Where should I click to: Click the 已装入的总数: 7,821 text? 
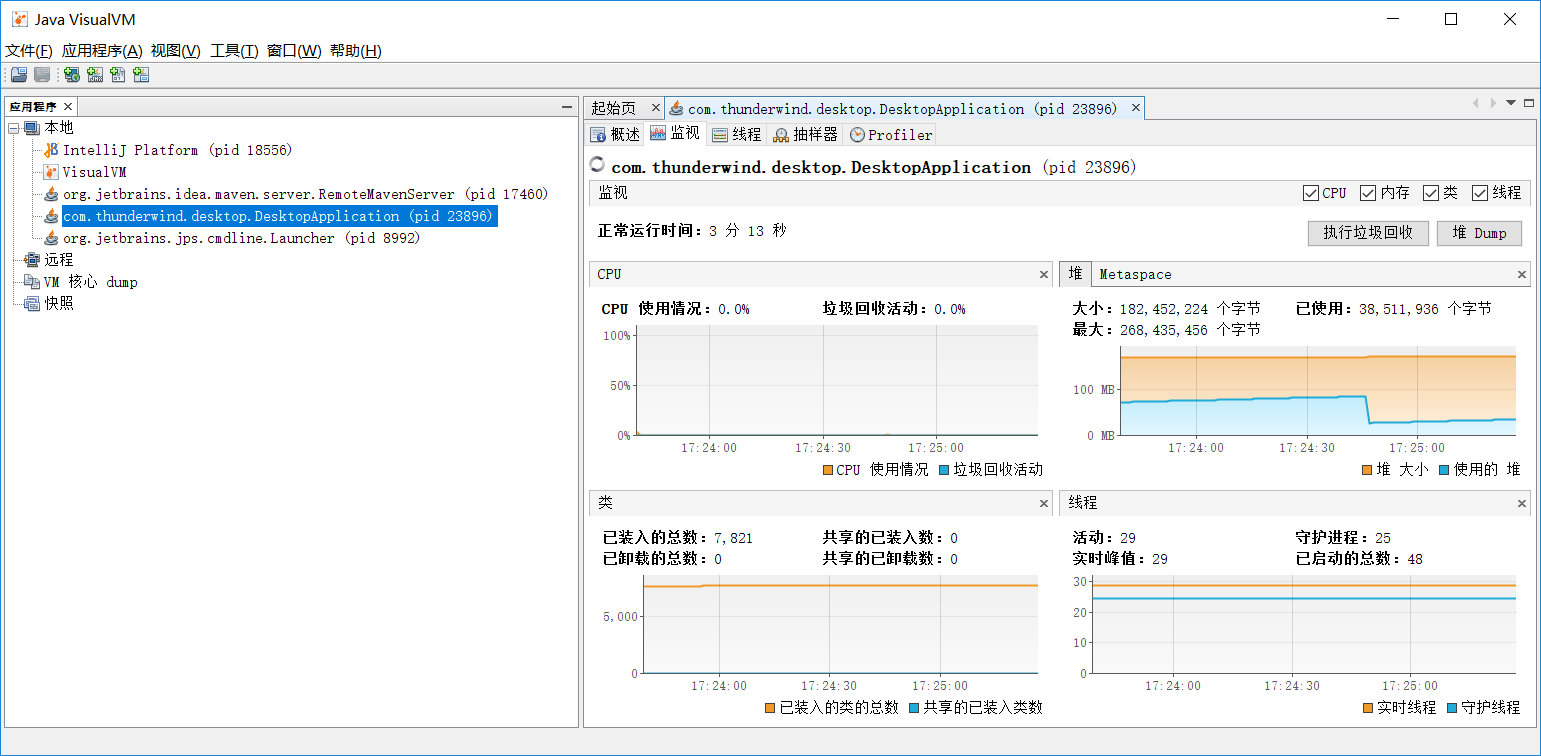click(678, 538)
